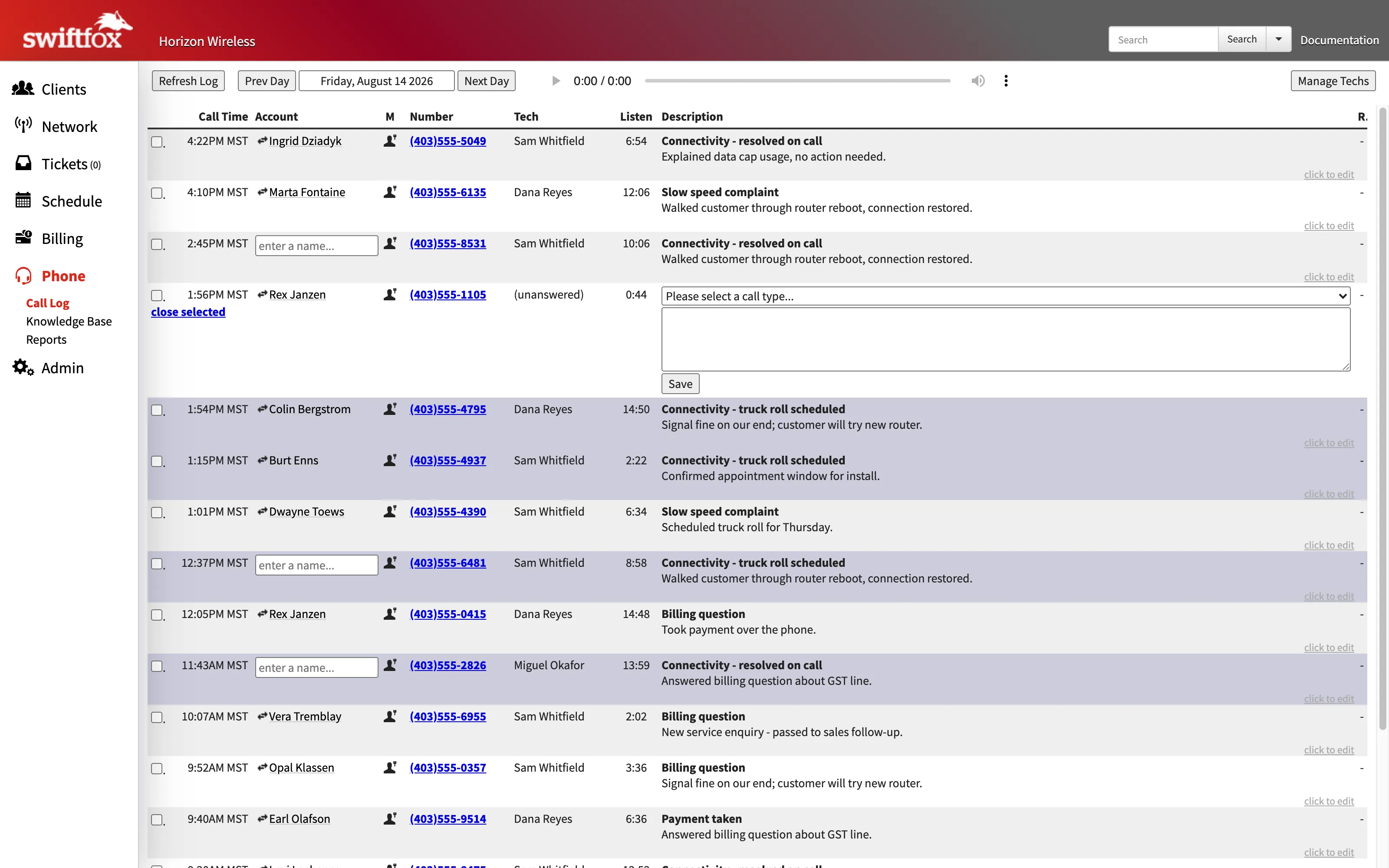1389x868 pixels.
Task: Check the 1:01PM Dwayne Toews call
Action: (157, 512)
